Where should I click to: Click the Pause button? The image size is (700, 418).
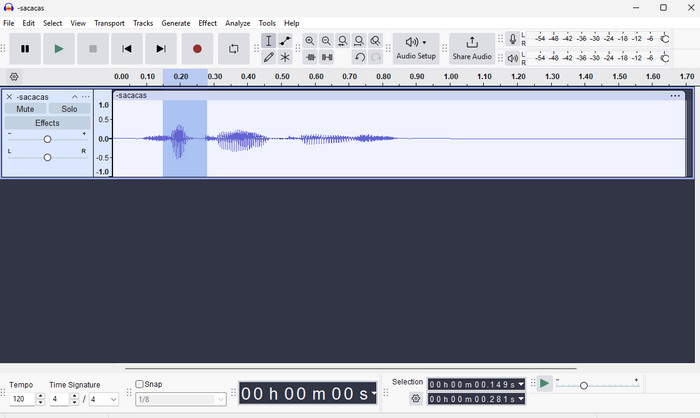(25, 49)
